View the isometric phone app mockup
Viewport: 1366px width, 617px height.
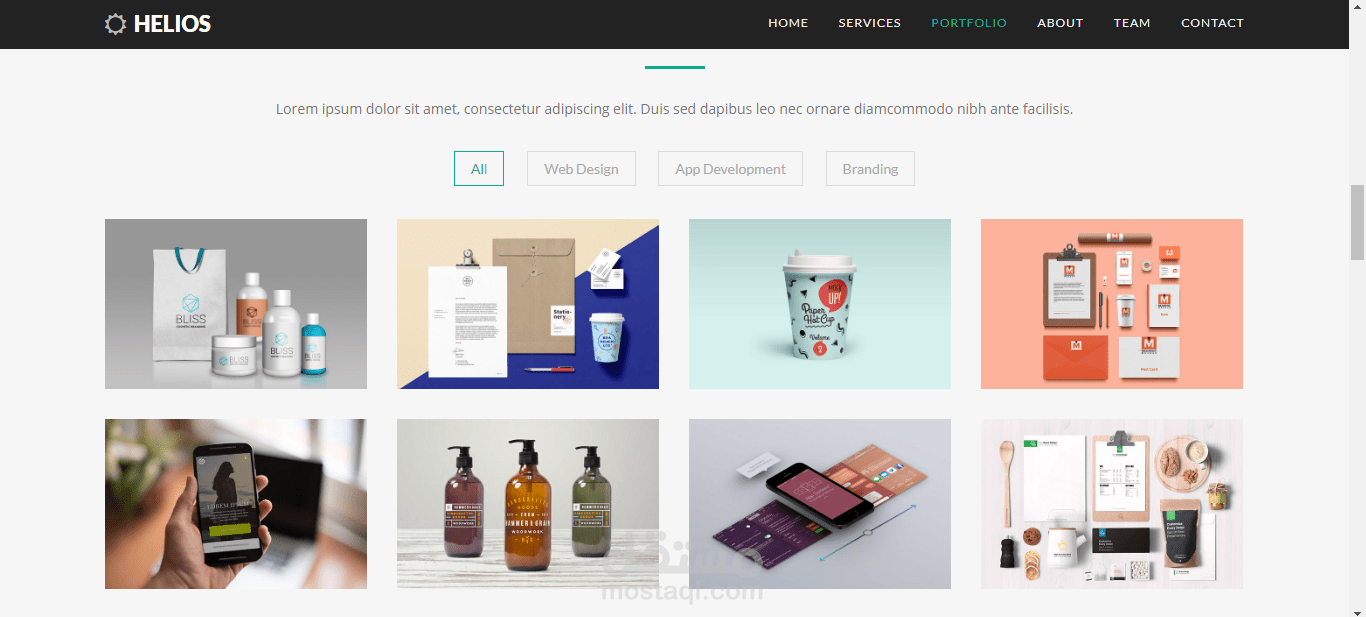[x=820, y=504]
